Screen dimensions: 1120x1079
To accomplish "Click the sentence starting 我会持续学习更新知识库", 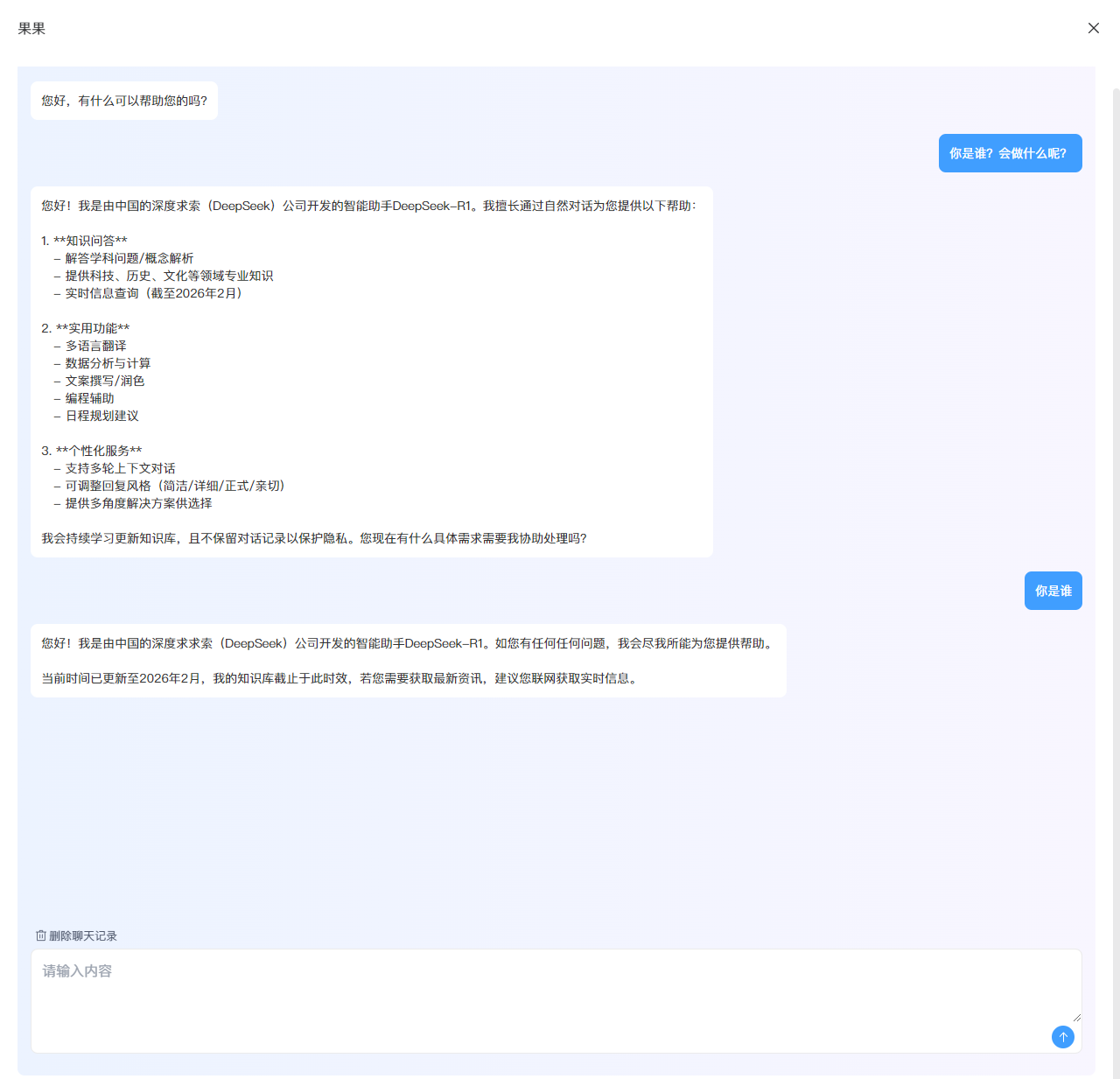I will click(x=314, y=538).
